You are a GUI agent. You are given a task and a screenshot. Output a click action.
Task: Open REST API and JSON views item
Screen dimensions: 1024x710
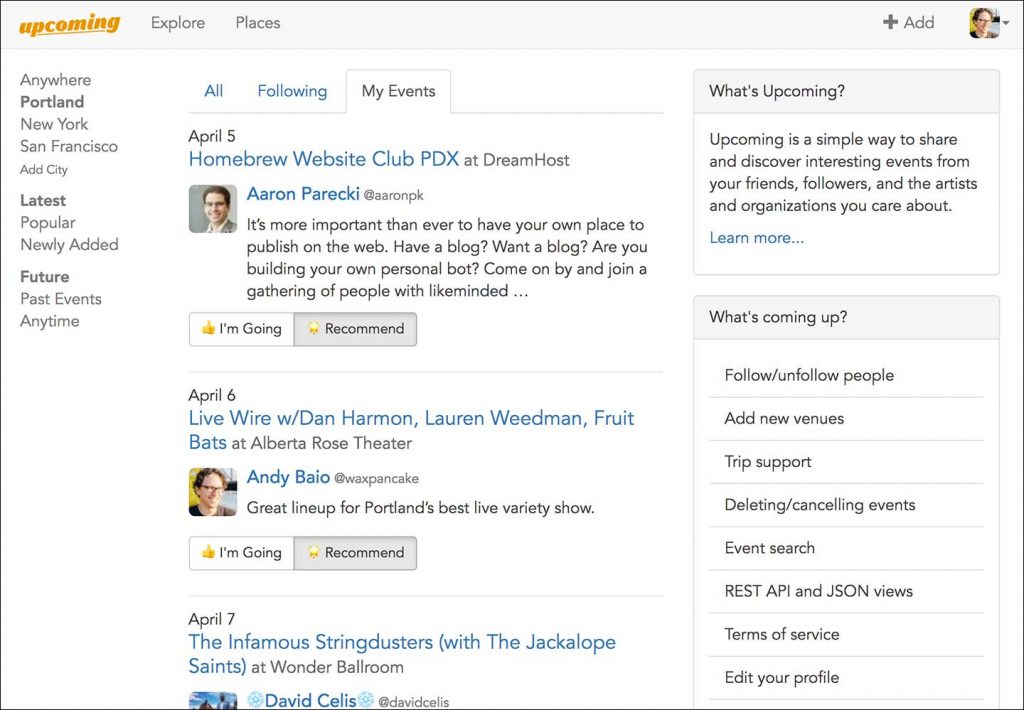coord(846,591)
